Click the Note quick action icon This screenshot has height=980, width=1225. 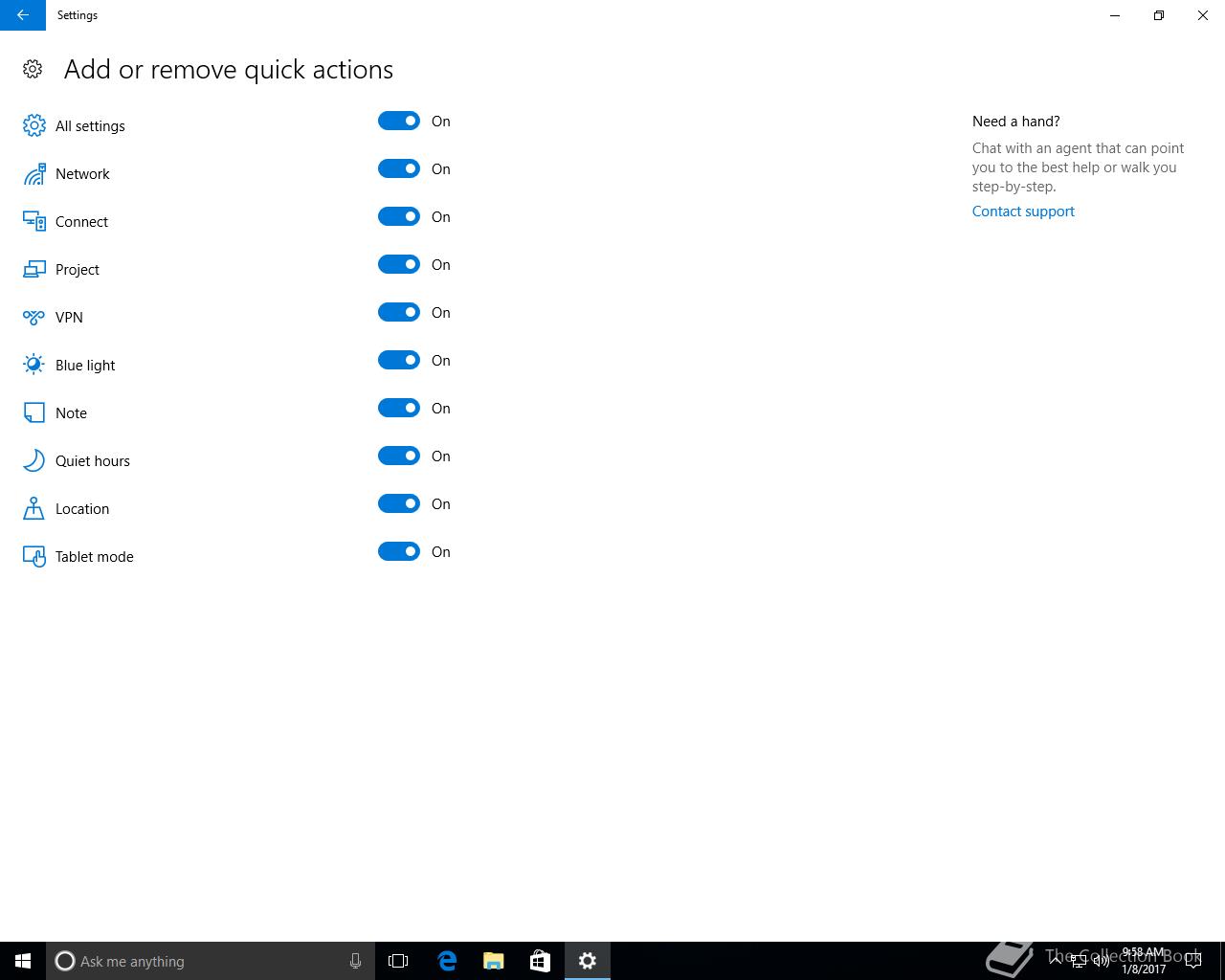pyautogui.click(x=34, y=412)
